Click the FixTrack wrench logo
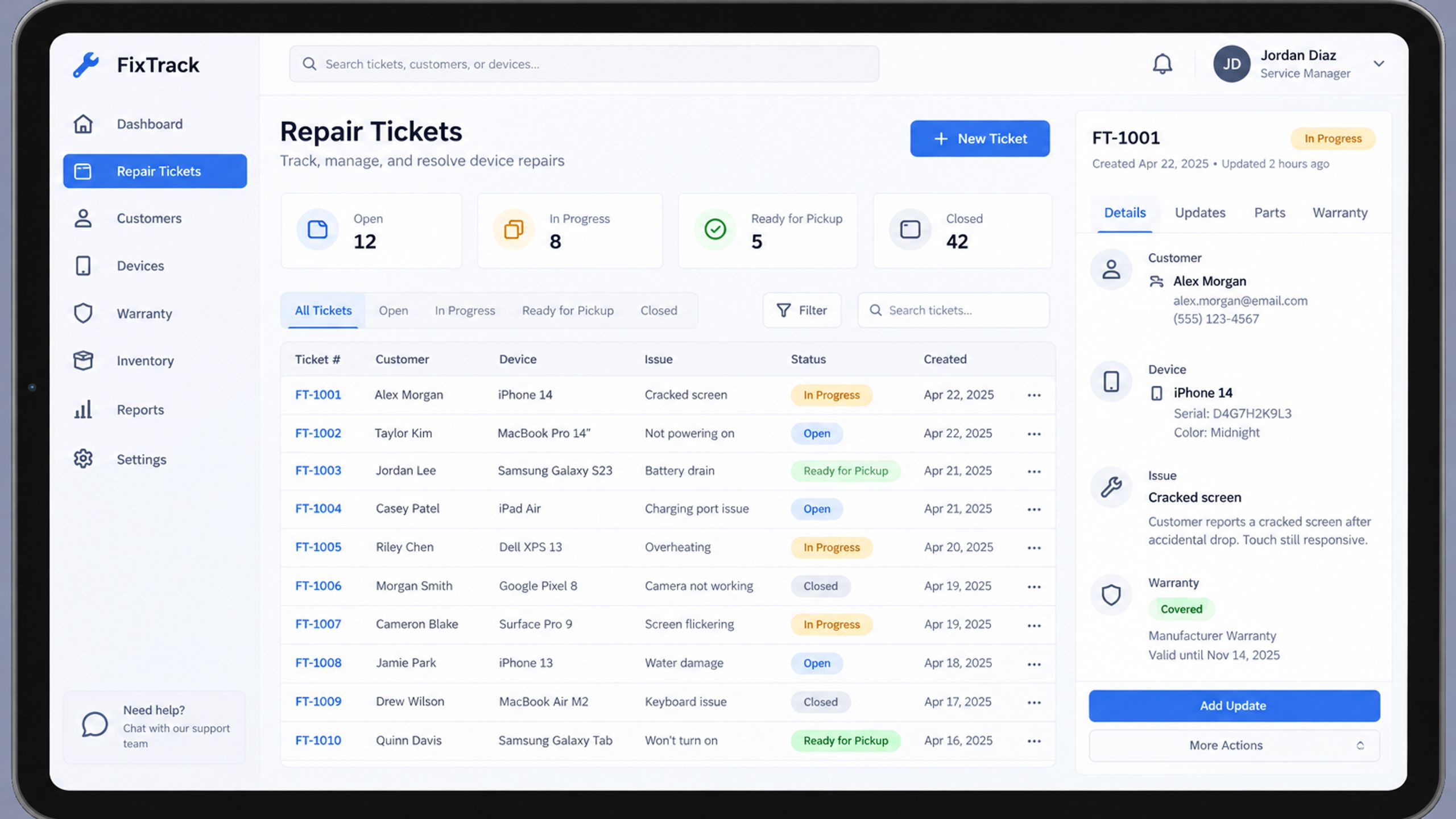The height and width of the screenshot is (819, 1456). pyautogui.click(x=86, y=65)
